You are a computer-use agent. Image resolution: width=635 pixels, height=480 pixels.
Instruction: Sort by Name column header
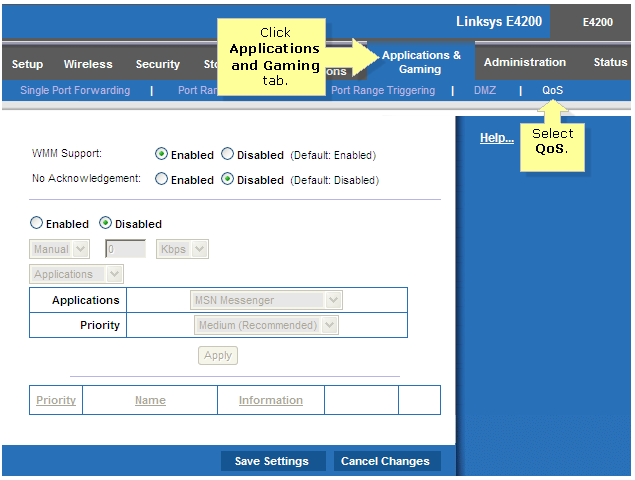click(150, 400)
